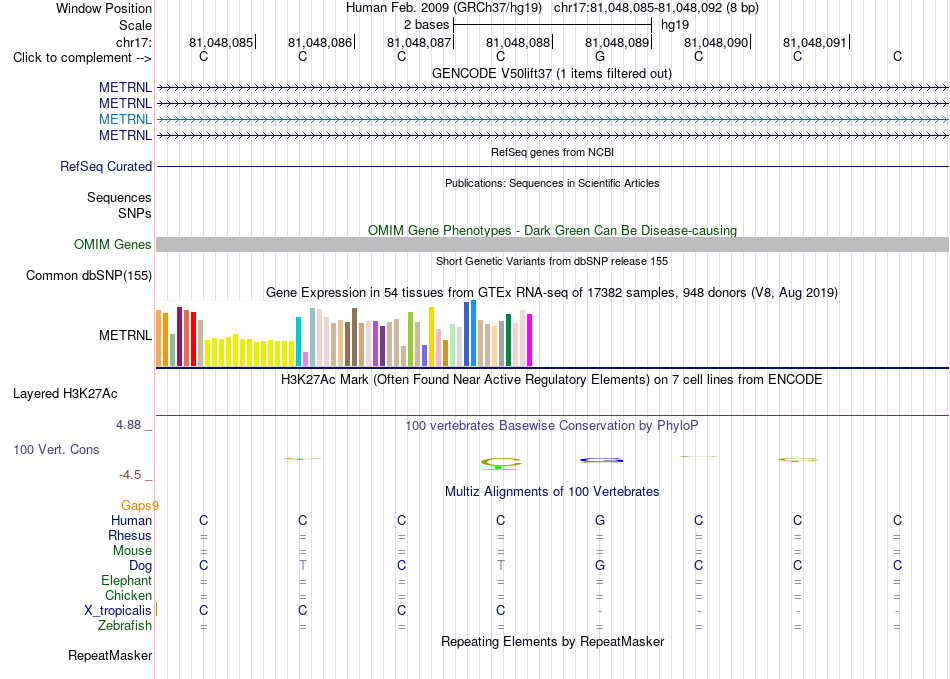Image resolution: width=950 pixels, height=679 pixels.
Task: Open 'Repeating Elements by RepeatMasker' title
Action: click(552, 641)
